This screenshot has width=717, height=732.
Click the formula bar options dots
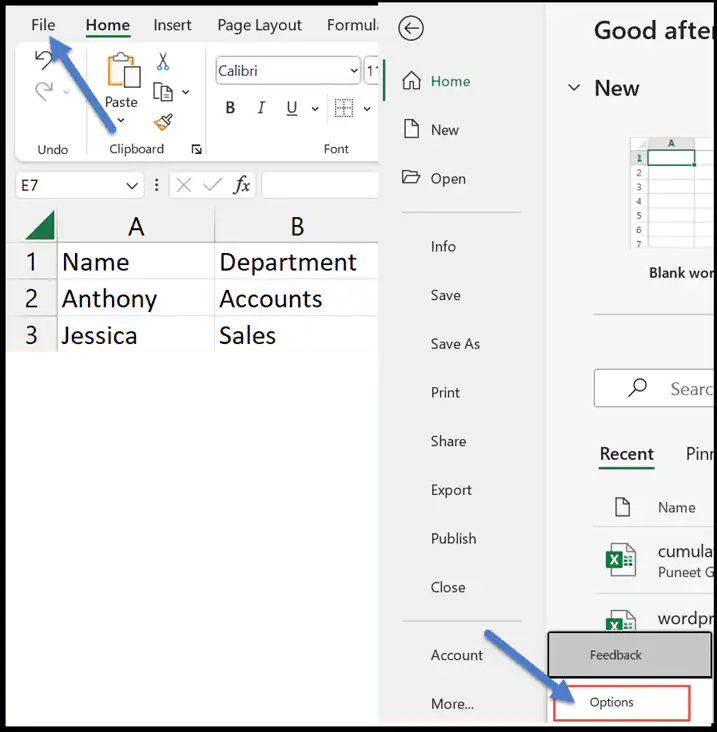click(x=156, y=185)
